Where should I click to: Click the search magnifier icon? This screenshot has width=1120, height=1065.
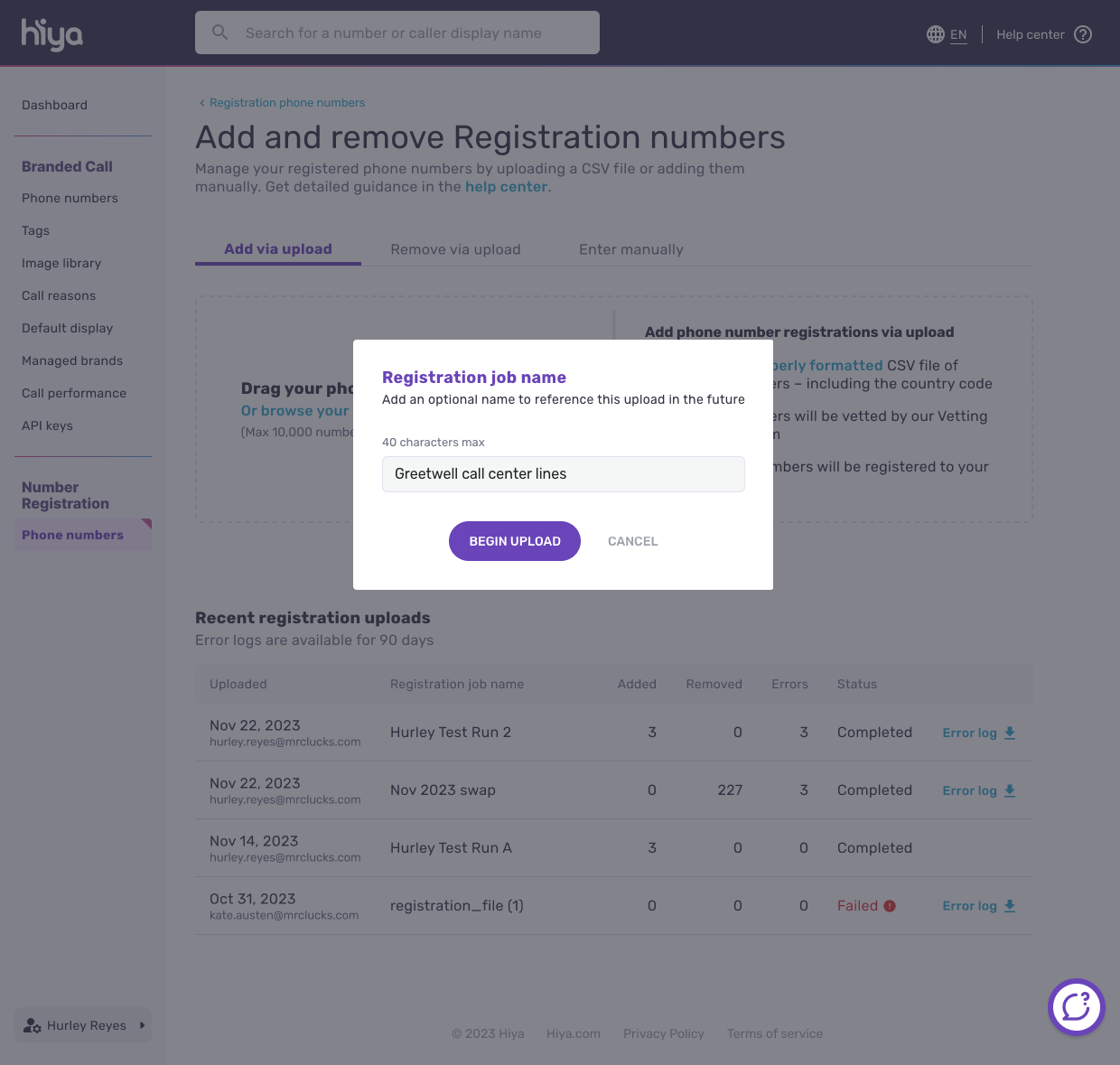pos(219,33)
